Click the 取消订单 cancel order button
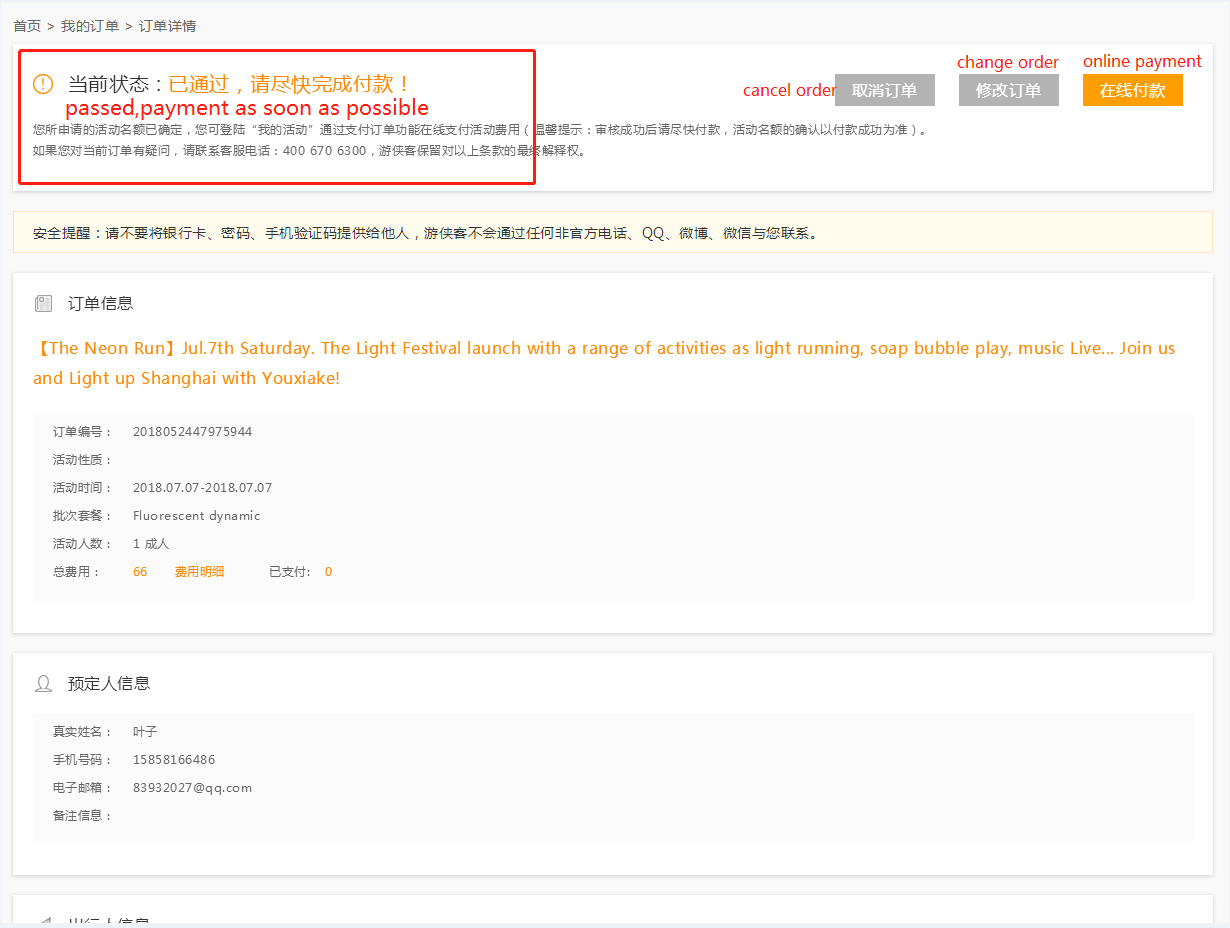1230x928 pixels. pos(884,90)
